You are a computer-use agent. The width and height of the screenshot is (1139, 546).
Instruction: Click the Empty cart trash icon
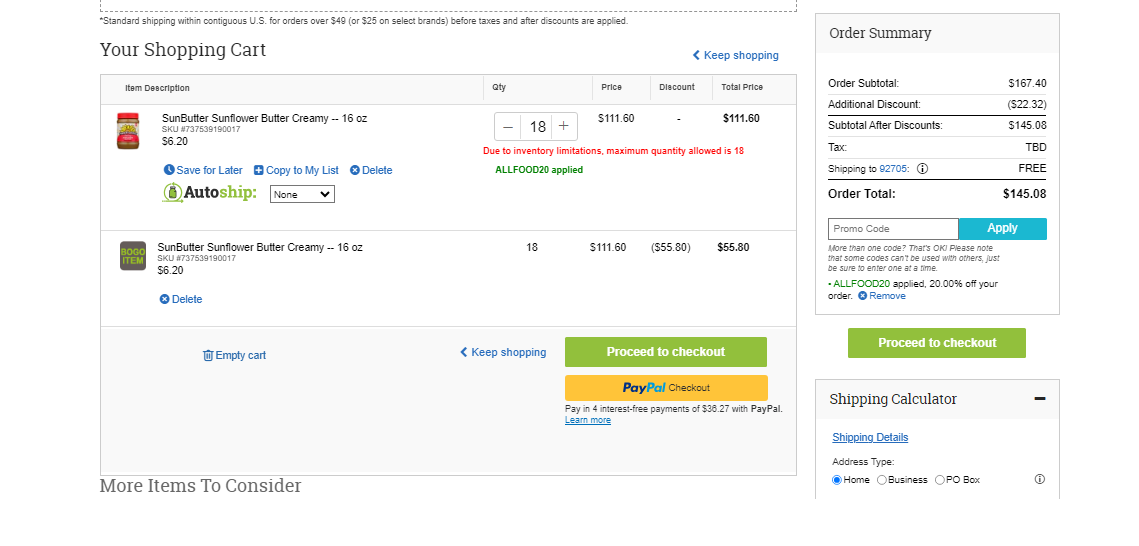point(208,355)
